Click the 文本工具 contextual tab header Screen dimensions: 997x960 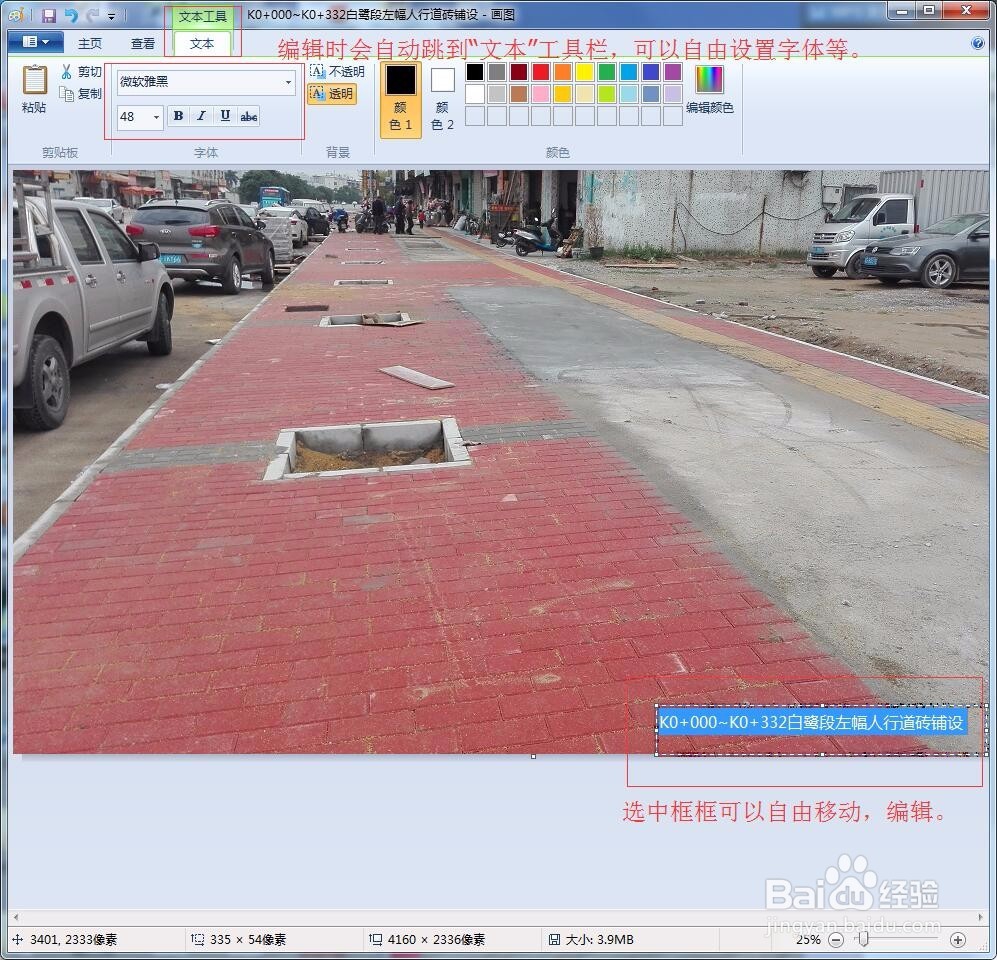click(x=202, y=17)
